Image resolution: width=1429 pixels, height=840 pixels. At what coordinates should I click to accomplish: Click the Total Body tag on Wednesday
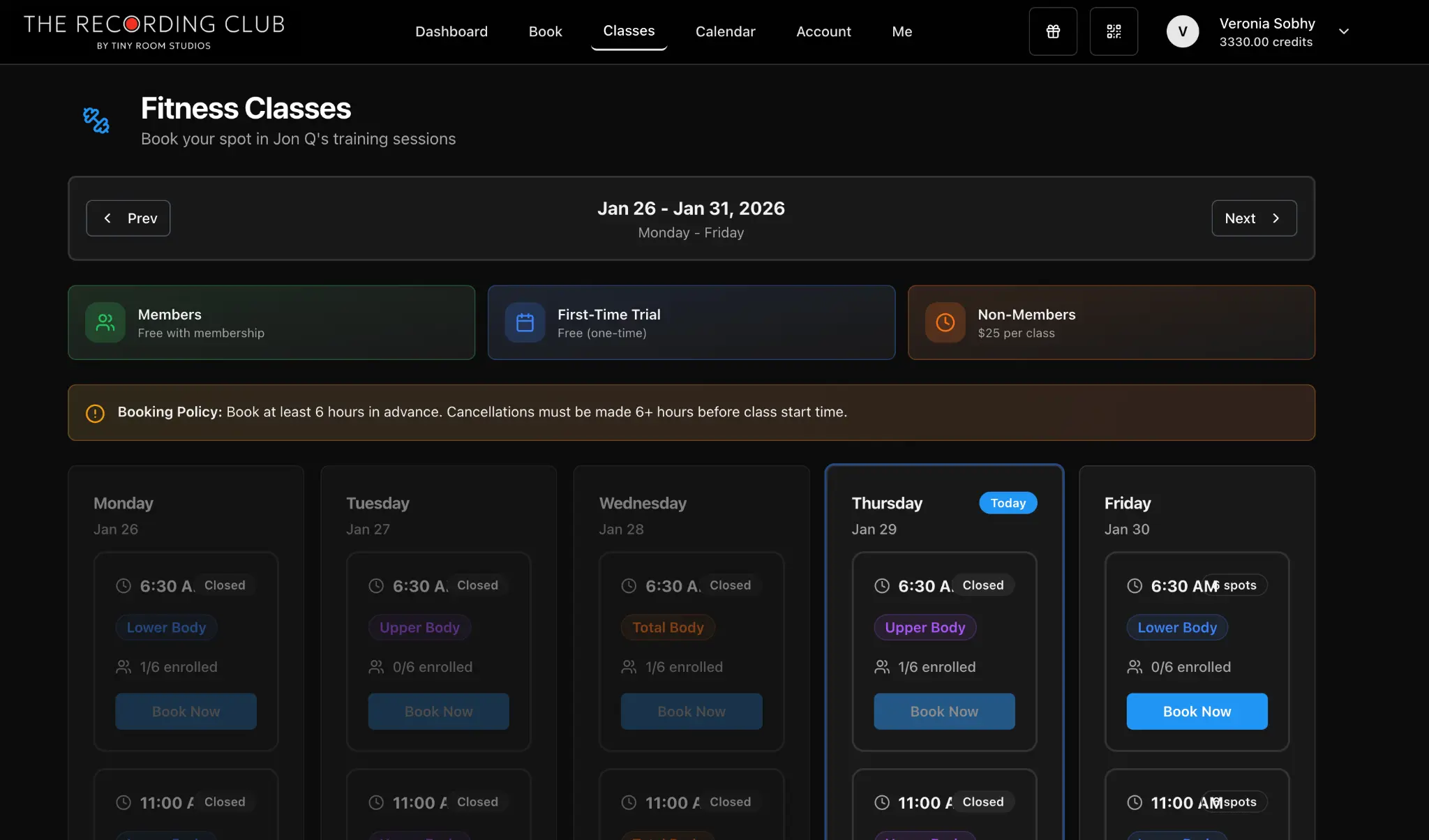pos(668,627)
